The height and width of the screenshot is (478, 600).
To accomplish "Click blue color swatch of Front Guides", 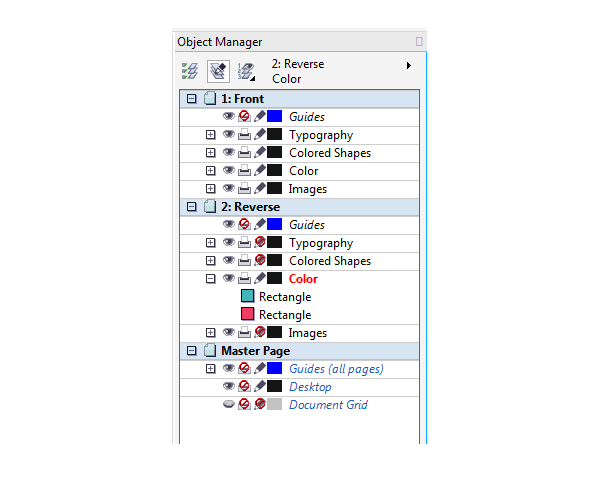I will [274, 116].
